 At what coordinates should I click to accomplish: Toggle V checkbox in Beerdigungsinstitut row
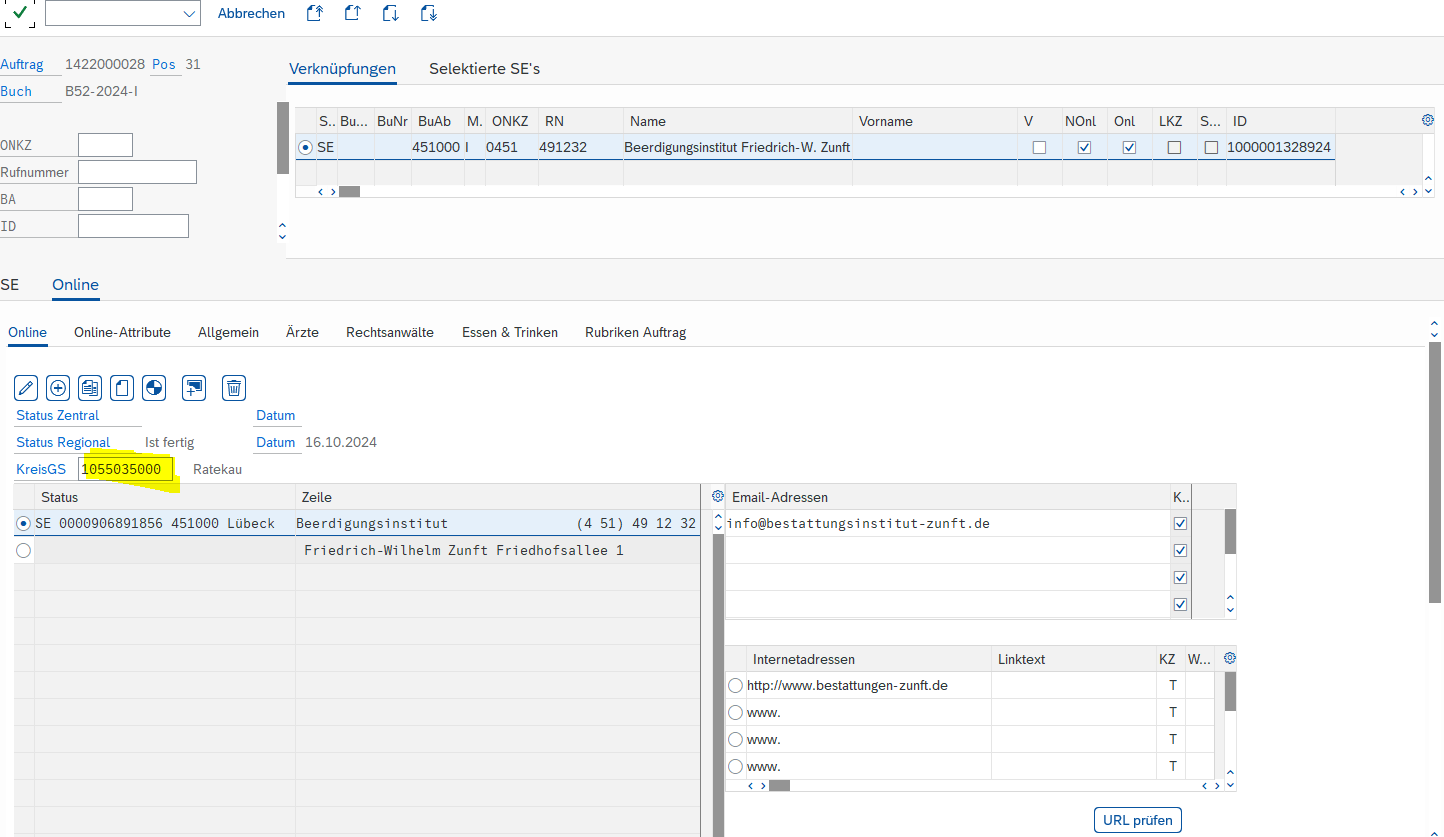pos(1039,148)
